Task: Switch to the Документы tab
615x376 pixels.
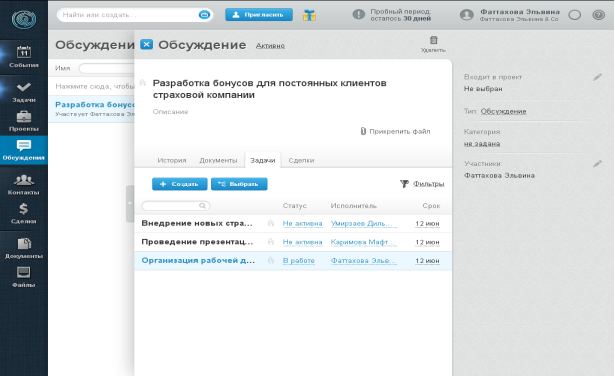Action: coord(218,160)
